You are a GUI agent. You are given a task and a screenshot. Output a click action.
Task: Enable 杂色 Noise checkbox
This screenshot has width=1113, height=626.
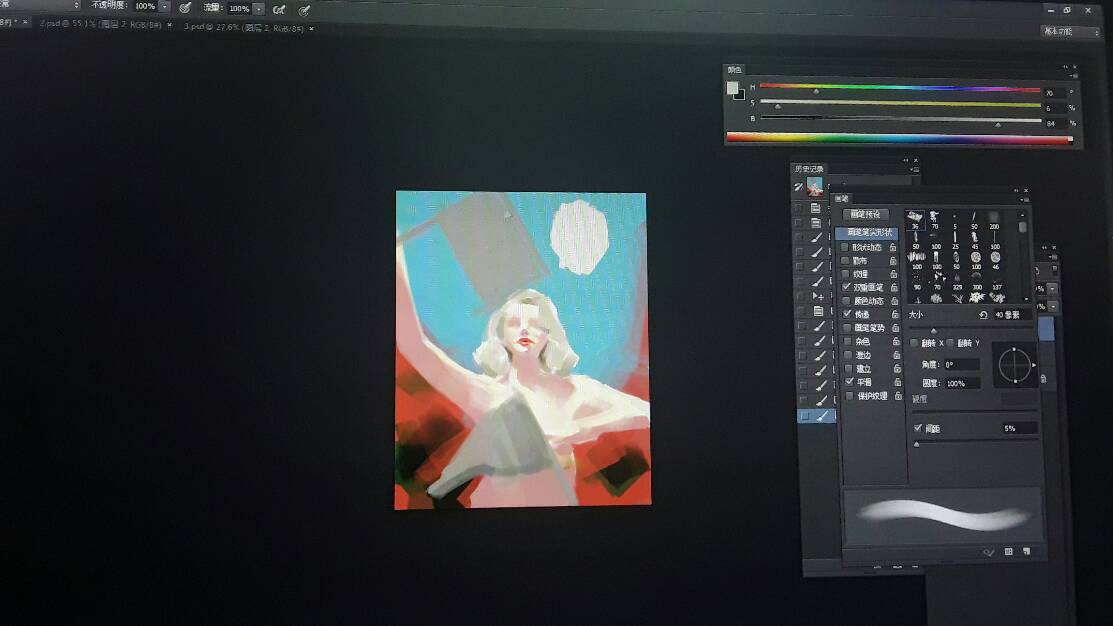tap(848, 341)
